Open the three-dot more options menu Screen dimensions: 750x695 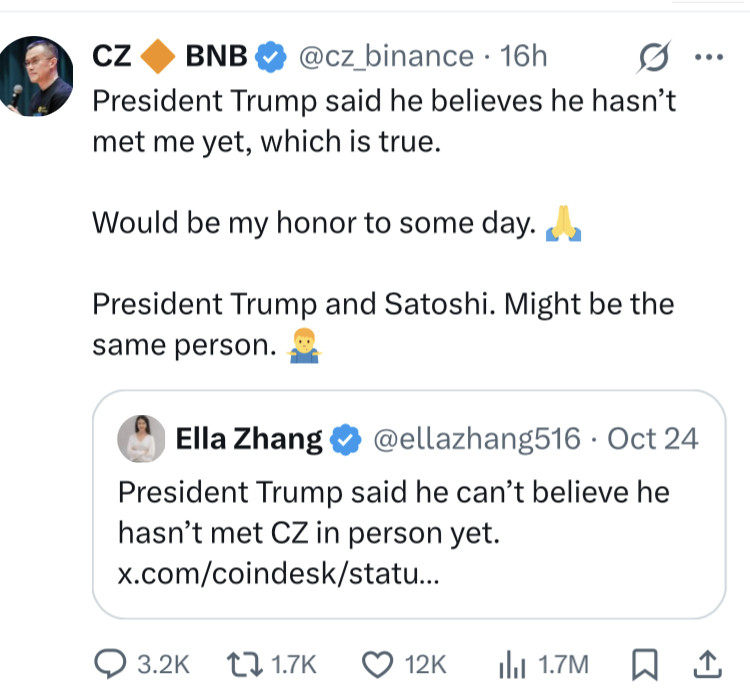tap(707, 57)
